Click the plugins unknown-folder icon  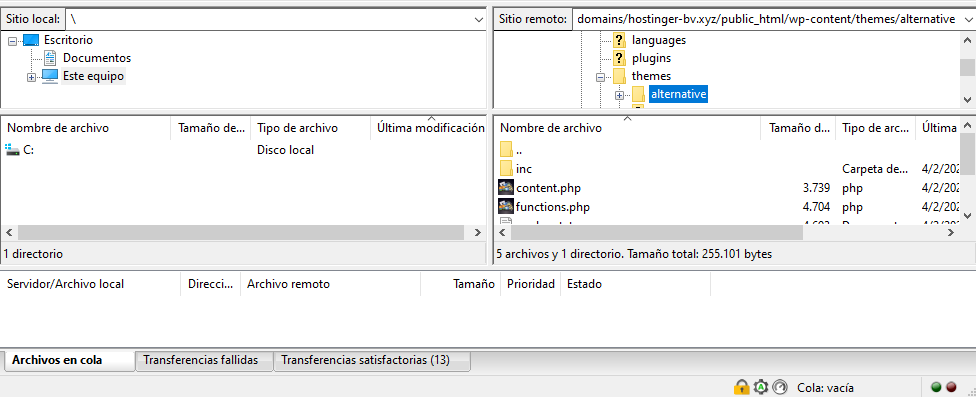tap(619, 58)
